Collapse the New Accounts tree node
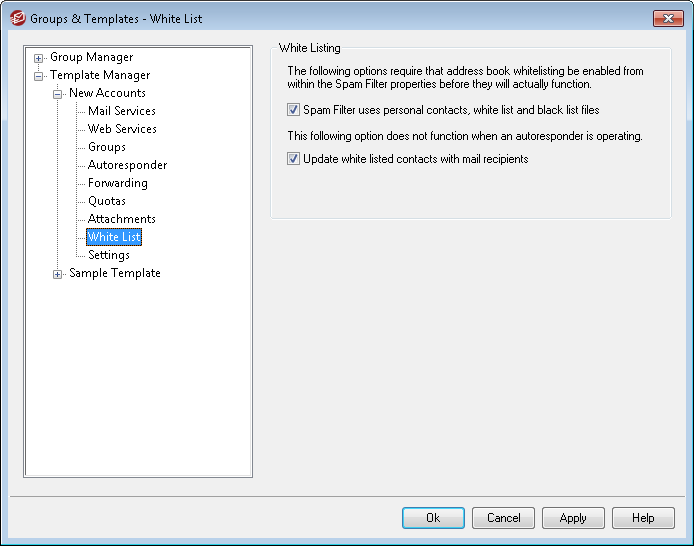 [58, 93]
